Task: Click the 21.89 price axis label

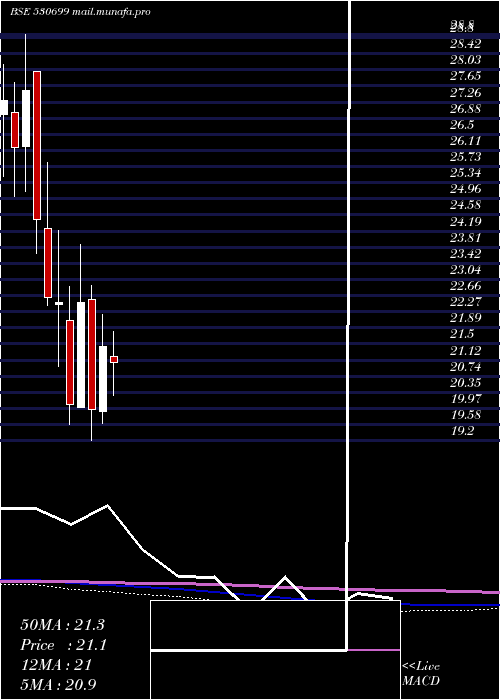Action: point(466,318)
